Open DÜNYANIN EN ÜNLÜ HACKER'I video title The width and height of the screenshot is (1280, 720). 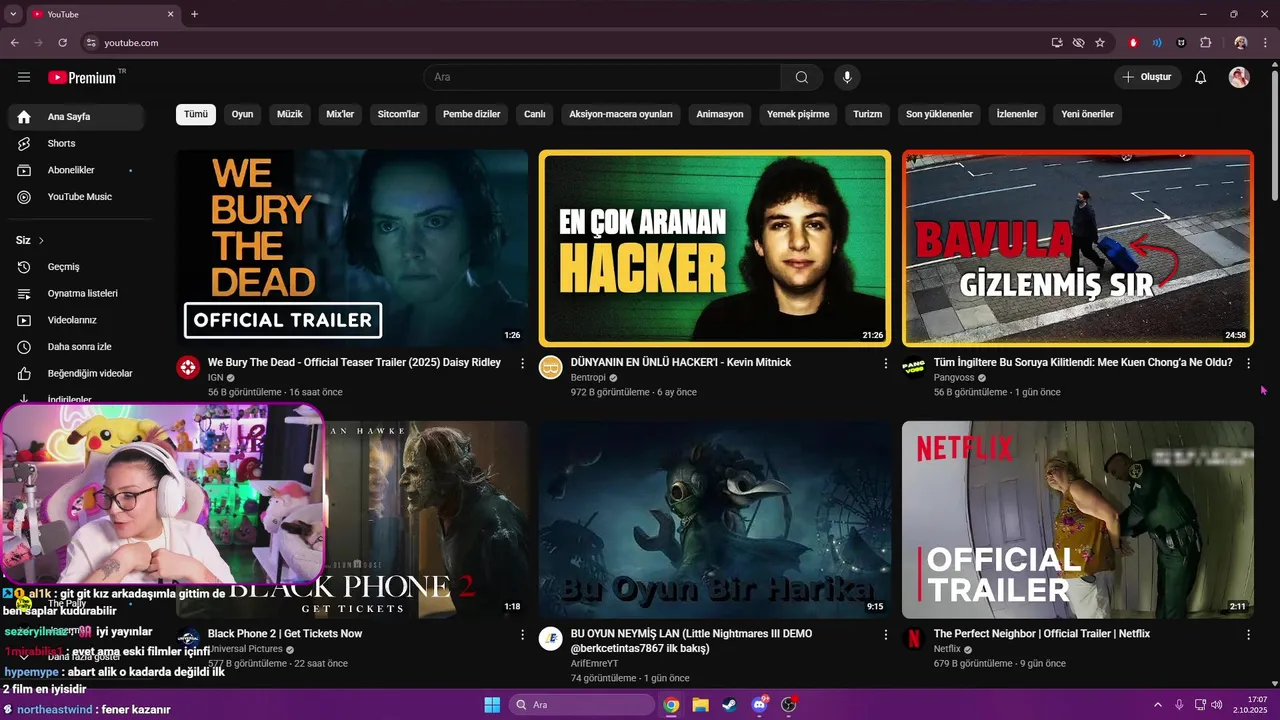pos(680,362)
